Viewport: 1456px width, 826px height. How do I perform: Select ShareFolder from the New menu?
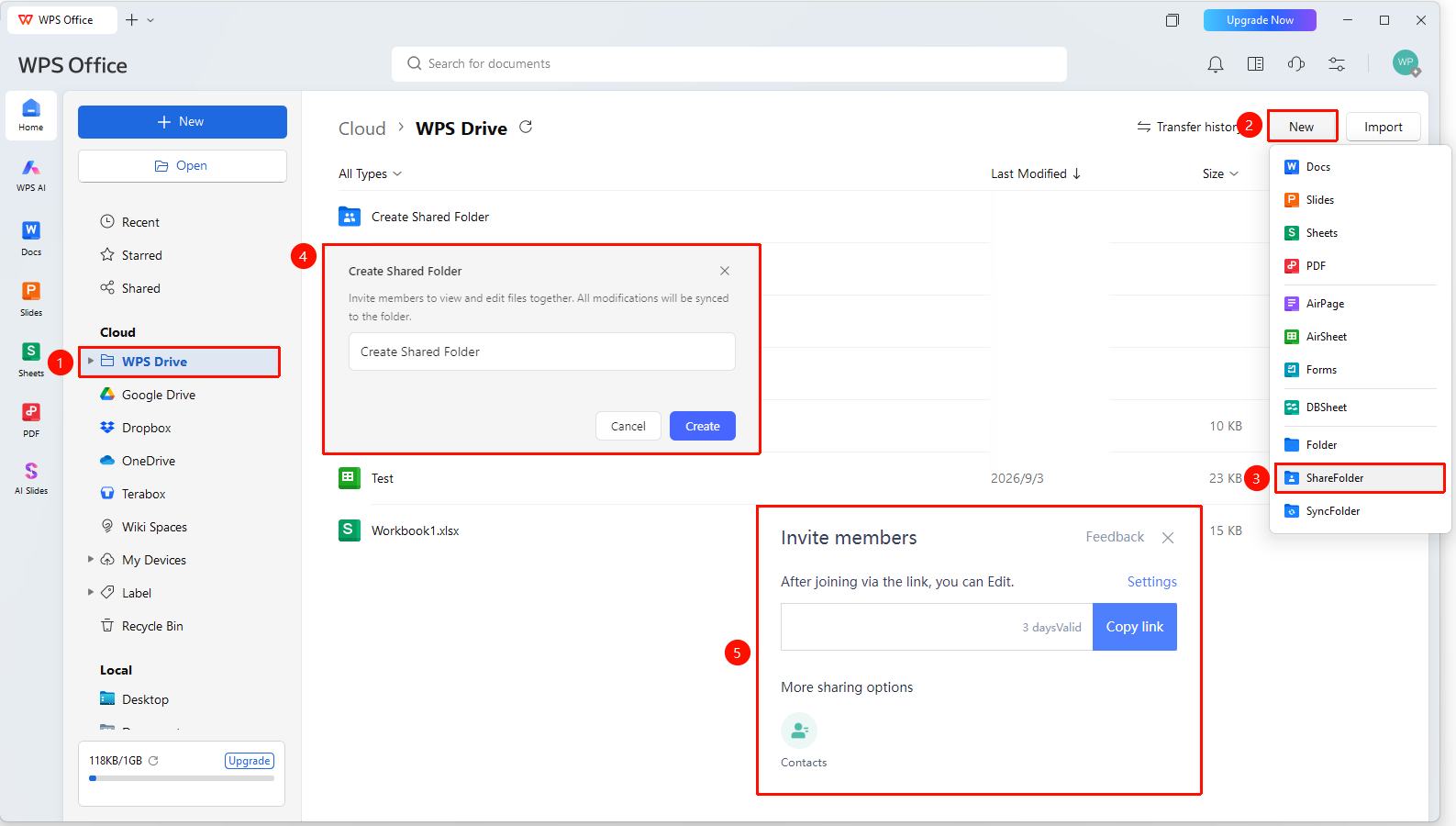point(1360,478)
